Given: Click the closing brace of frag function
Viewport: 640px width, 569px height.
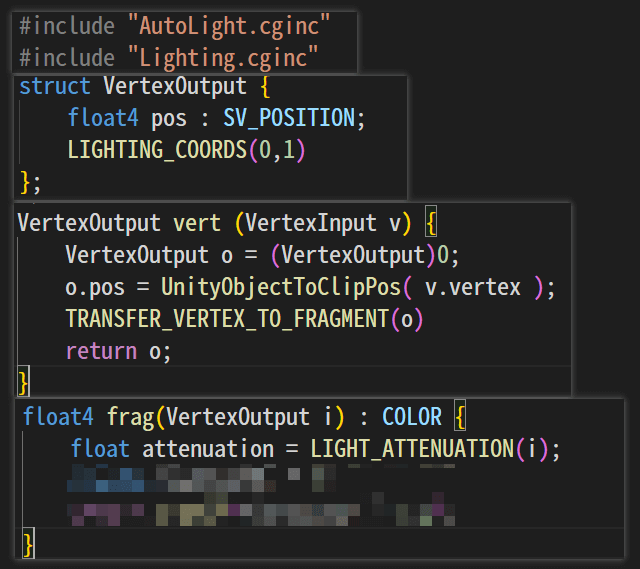Looking at the screenshot, I should [x=29, y=545].
